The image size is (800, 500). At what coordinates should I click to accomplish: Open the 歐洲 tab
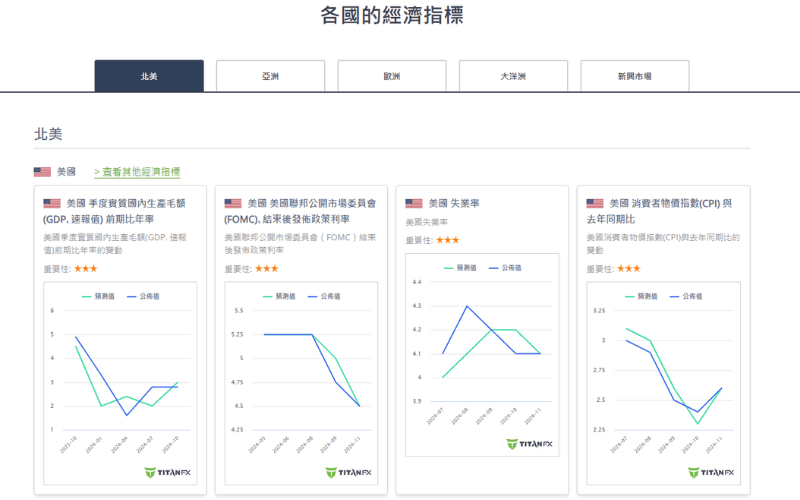pos(392,76)
